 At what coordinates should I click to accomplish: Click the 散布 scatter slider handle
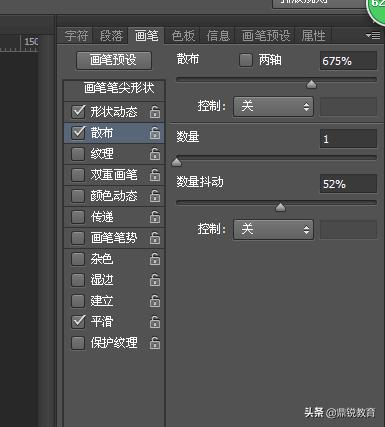click(x=311, y=84)
